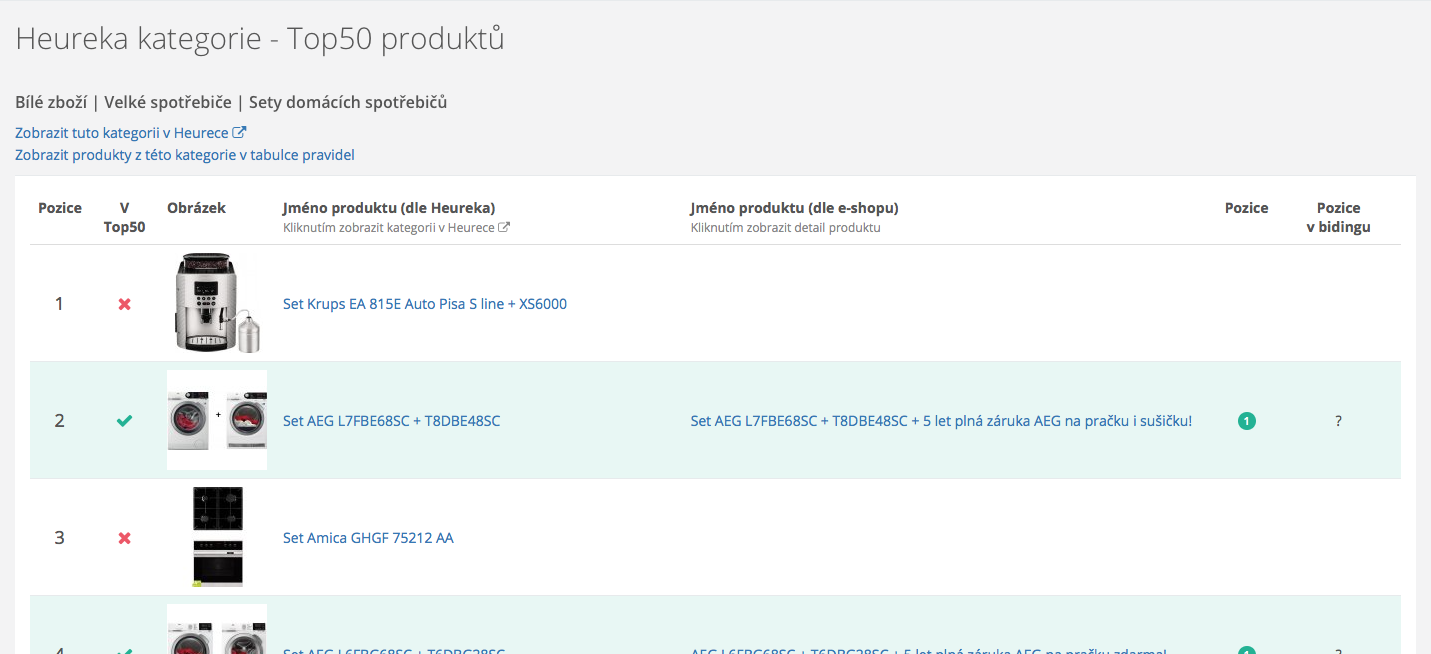This screenshot has height=654, width=1431.
Task: Open Set Amica GHGF 75212 AA link
Action: click(x=368, y=538)
